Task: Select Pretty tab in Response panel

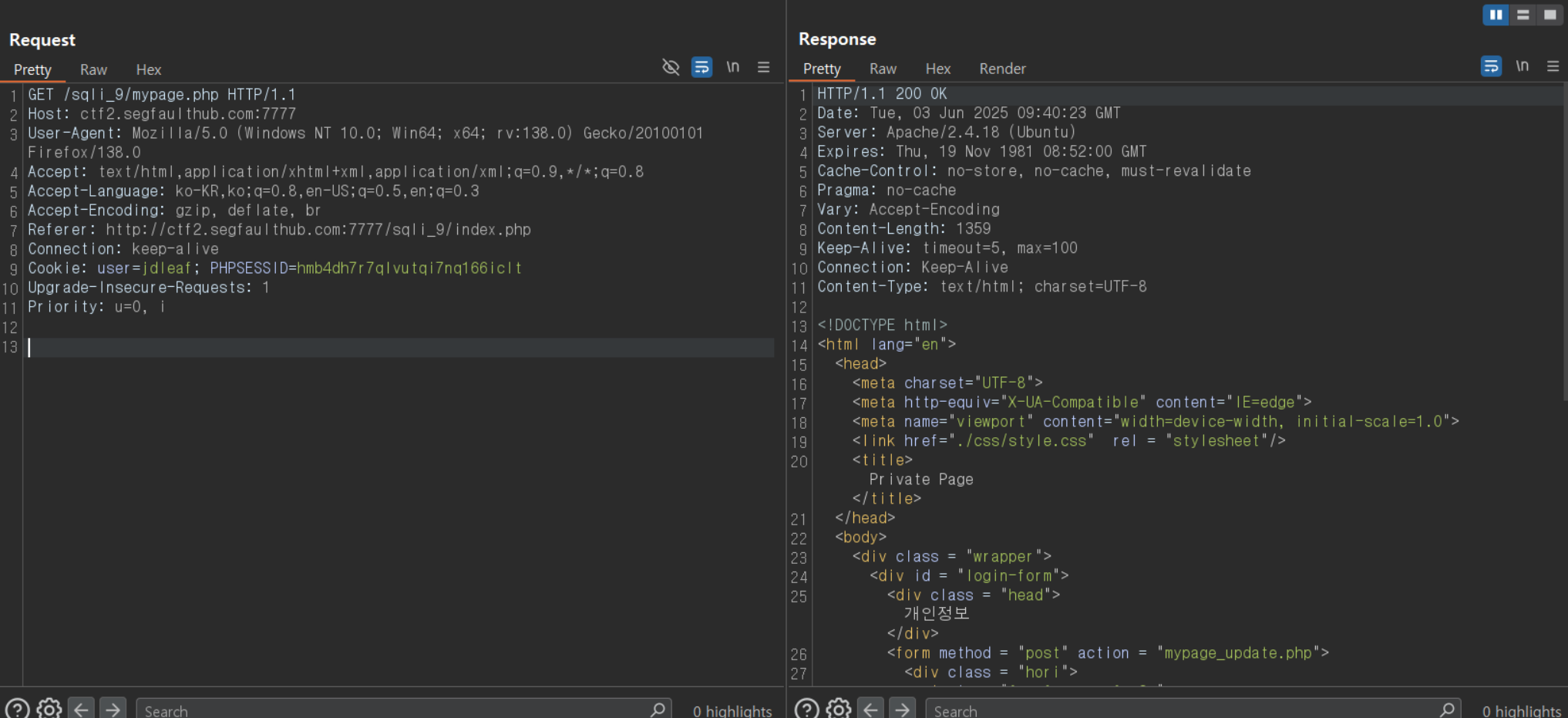Action: click(822, 69)
